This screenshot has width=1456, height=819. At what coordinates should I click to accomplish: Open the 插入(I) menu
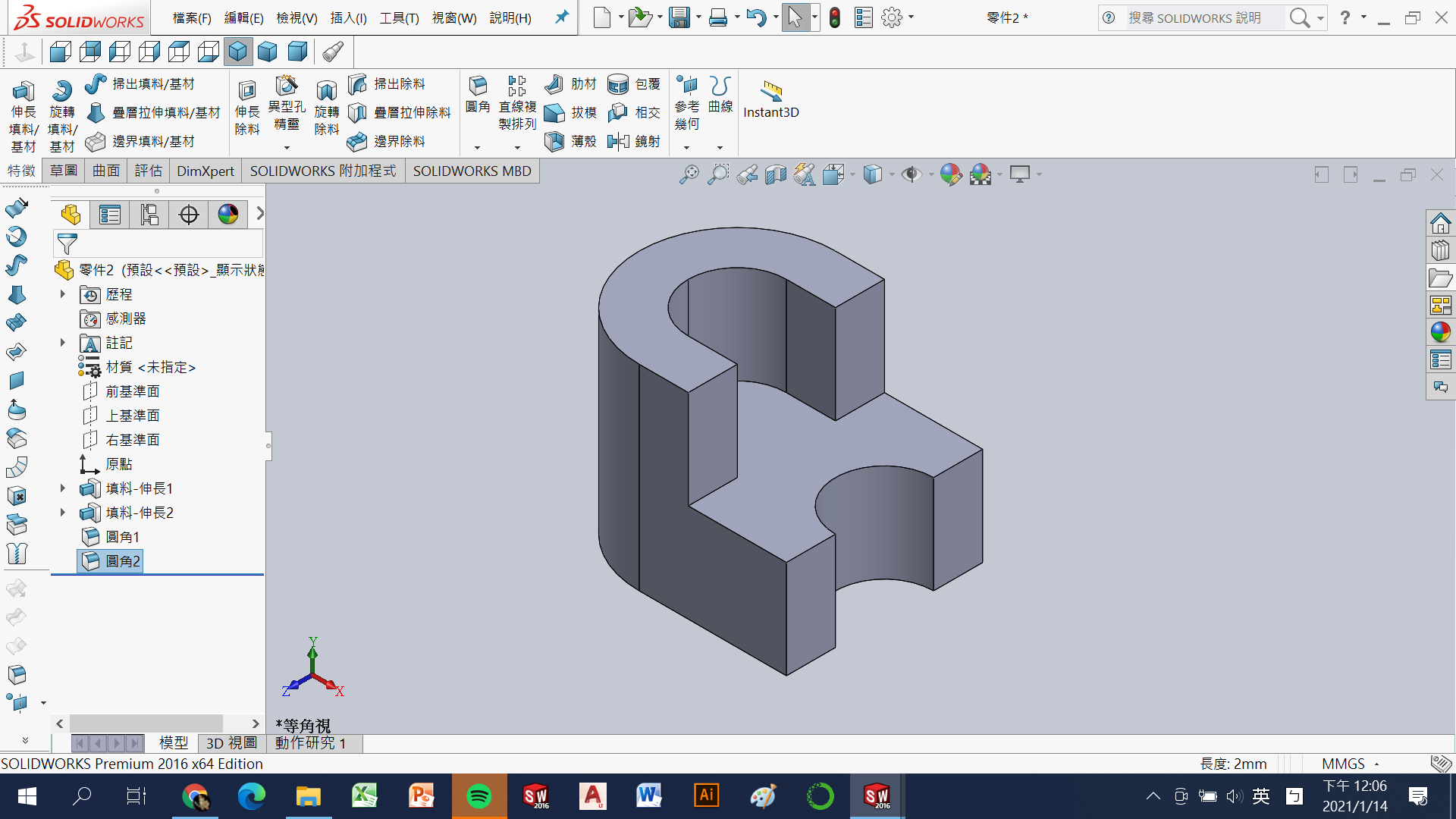(348, 18)
